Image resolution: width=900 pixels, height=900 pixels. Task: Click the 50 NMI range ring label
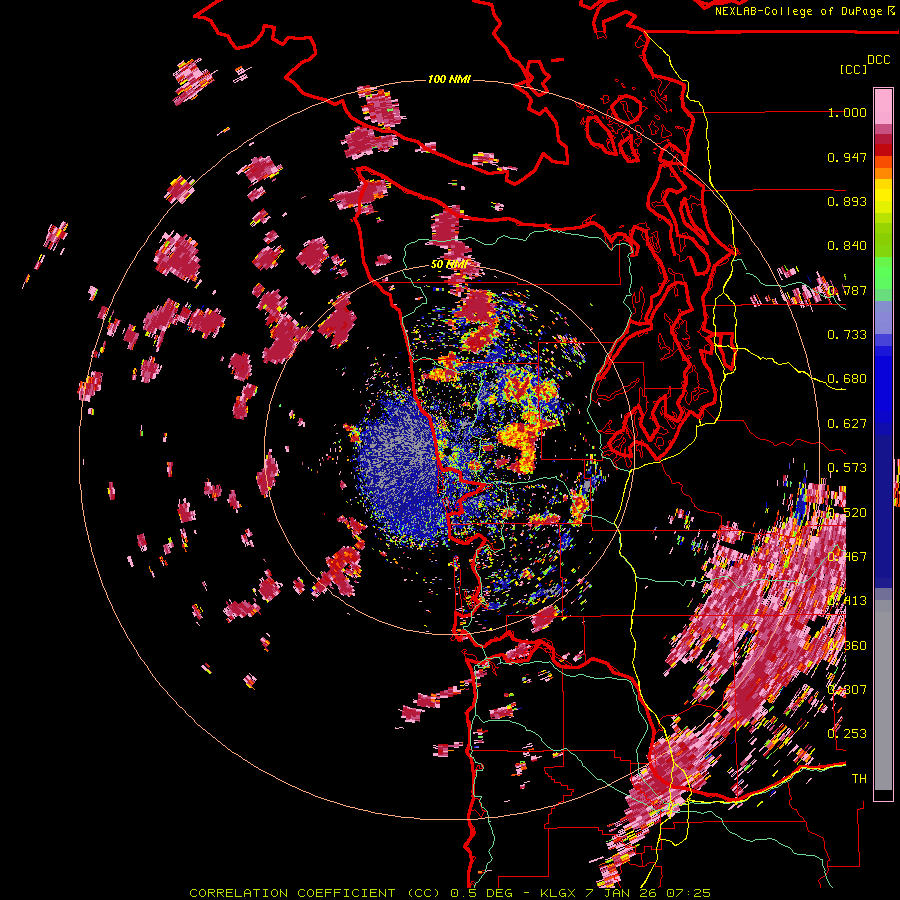[x=449, y=265]
